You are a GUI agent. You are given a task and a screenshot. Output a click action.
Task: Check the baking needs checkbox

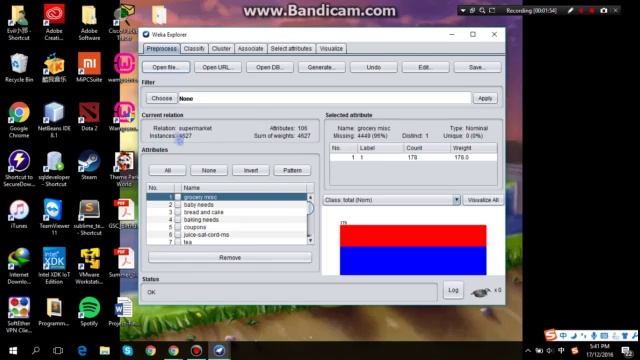click(x=178, y=220)
